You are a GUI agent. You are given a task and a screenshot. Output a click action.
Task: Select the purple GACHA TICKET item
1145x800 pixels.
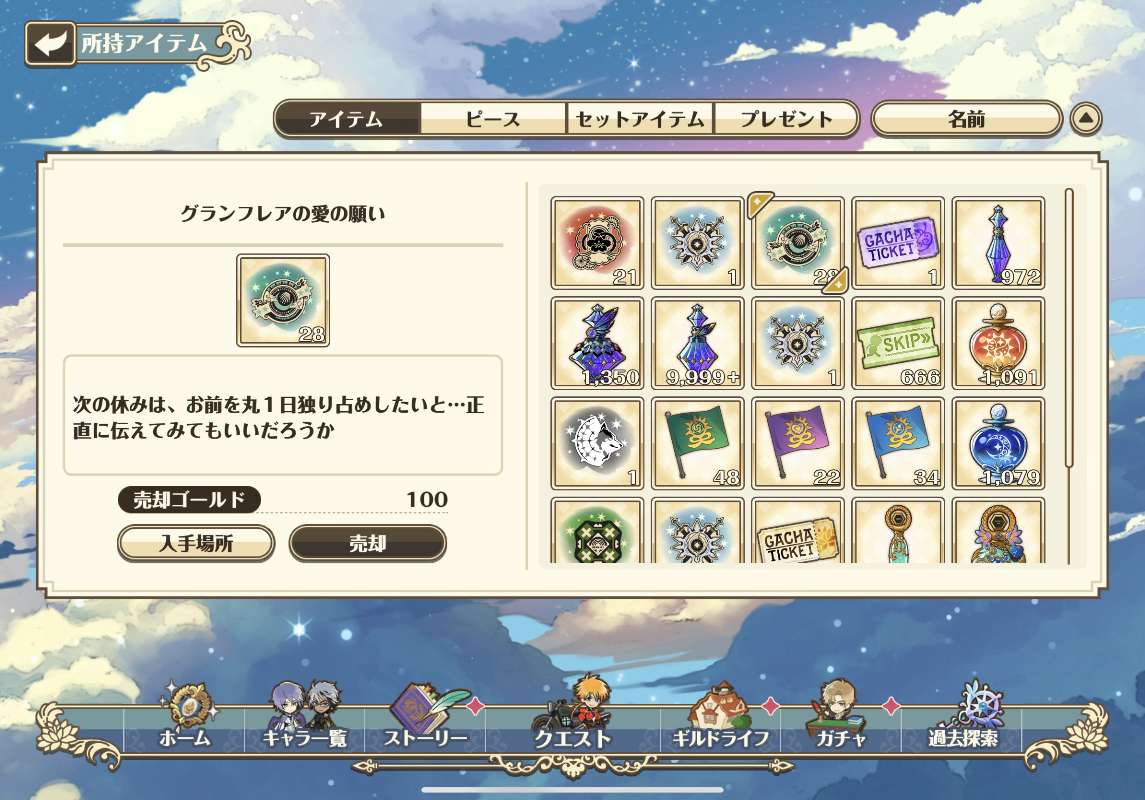point(897,243)
